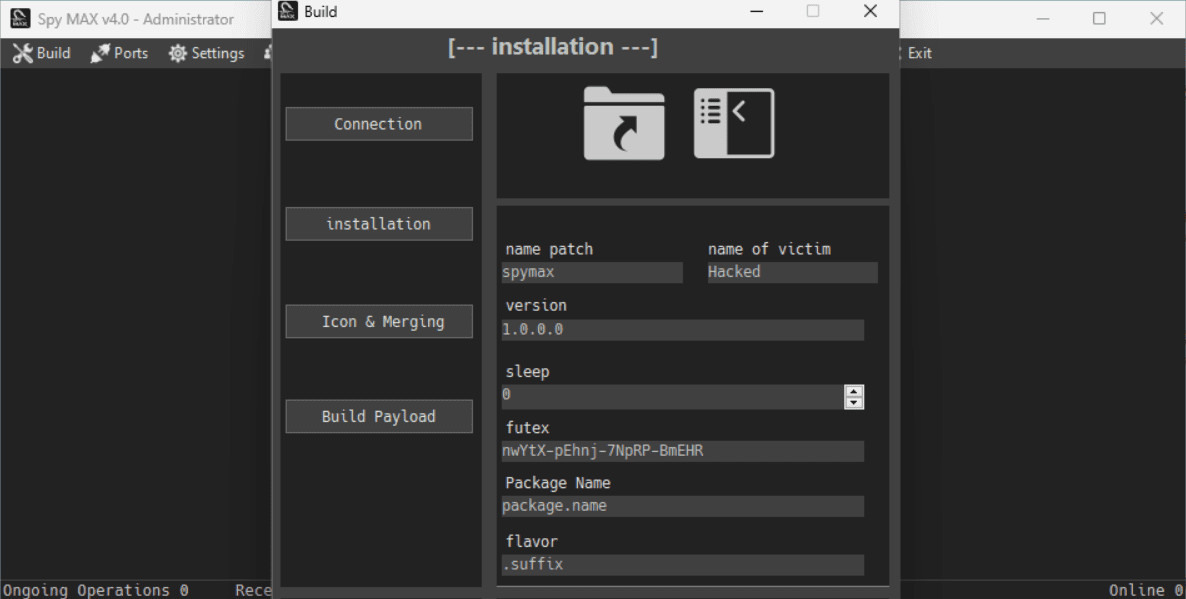Click "Online 0" status bar entry
Image resolution: width=1186 pixels, height=599 pixels.
[1146, 590]
